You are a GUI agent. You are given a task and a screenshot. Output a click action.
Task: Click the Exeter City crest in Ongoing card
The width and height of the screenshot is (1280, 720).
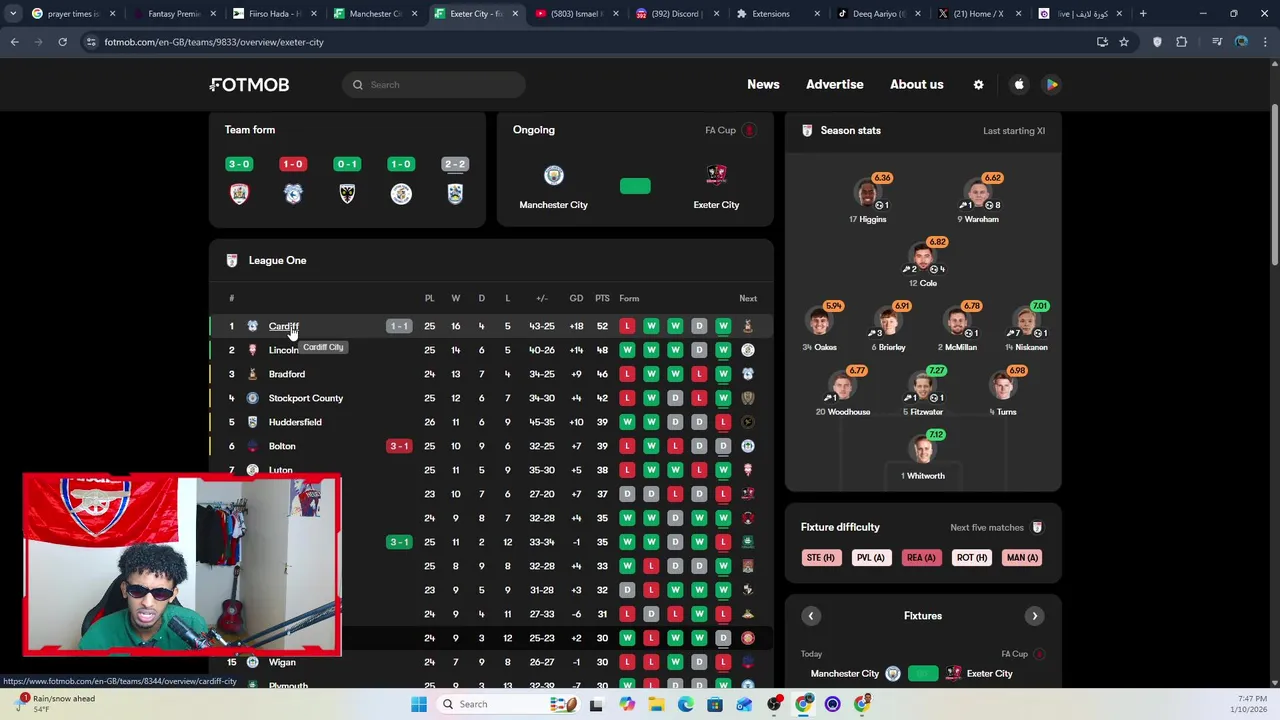[716, 176]
